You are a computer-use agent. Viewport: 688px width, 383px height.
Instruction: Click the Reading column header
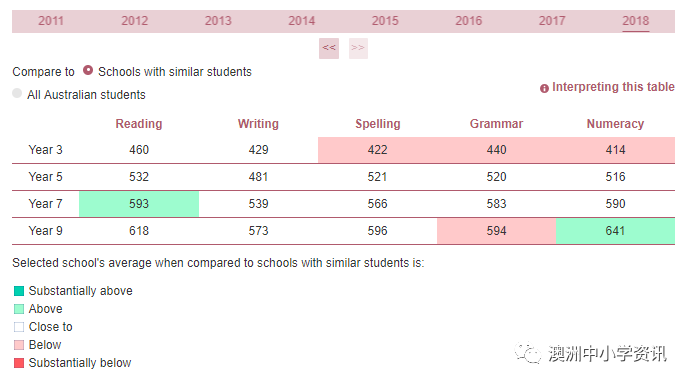(x=139, y=124)
